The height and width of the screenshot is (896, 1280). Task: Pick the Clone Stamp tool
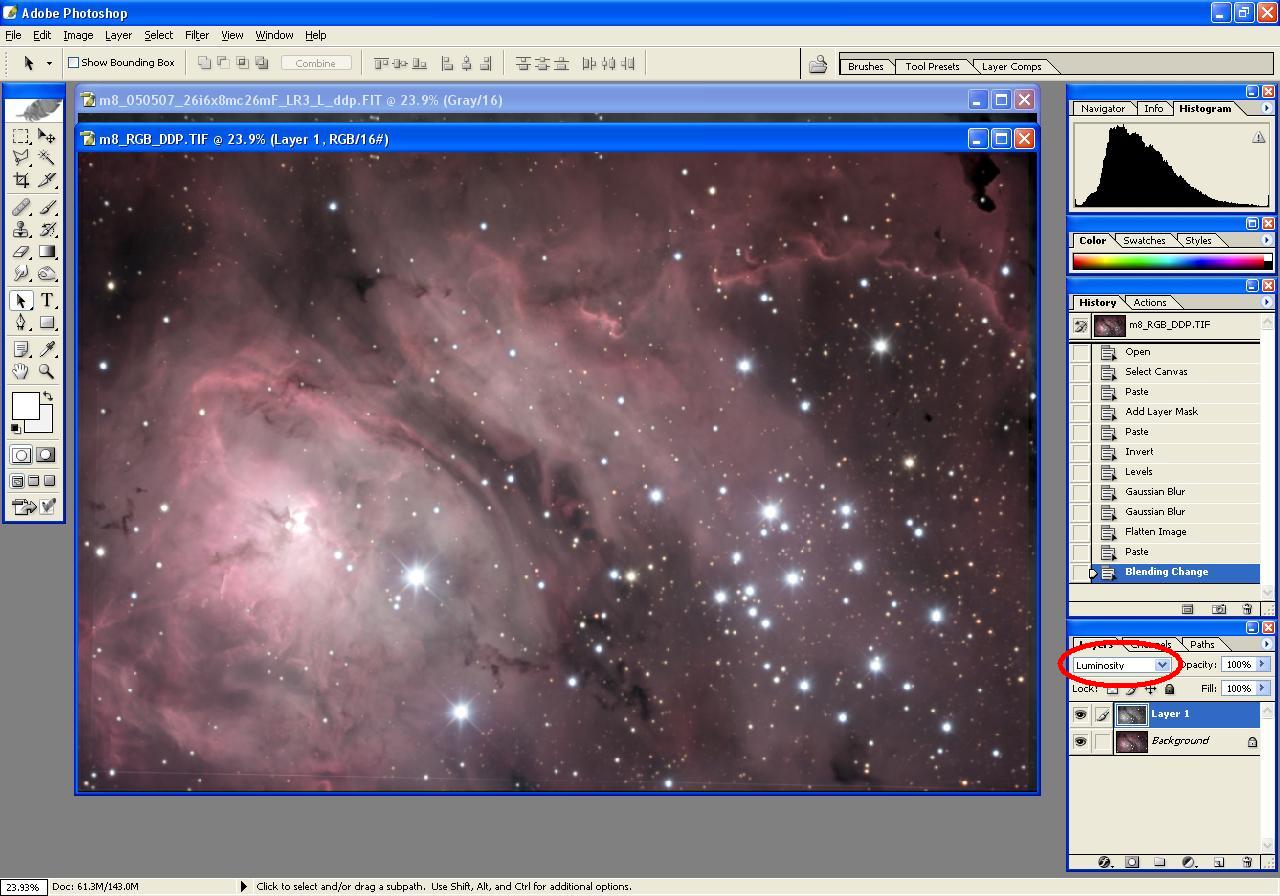point(21,229)
